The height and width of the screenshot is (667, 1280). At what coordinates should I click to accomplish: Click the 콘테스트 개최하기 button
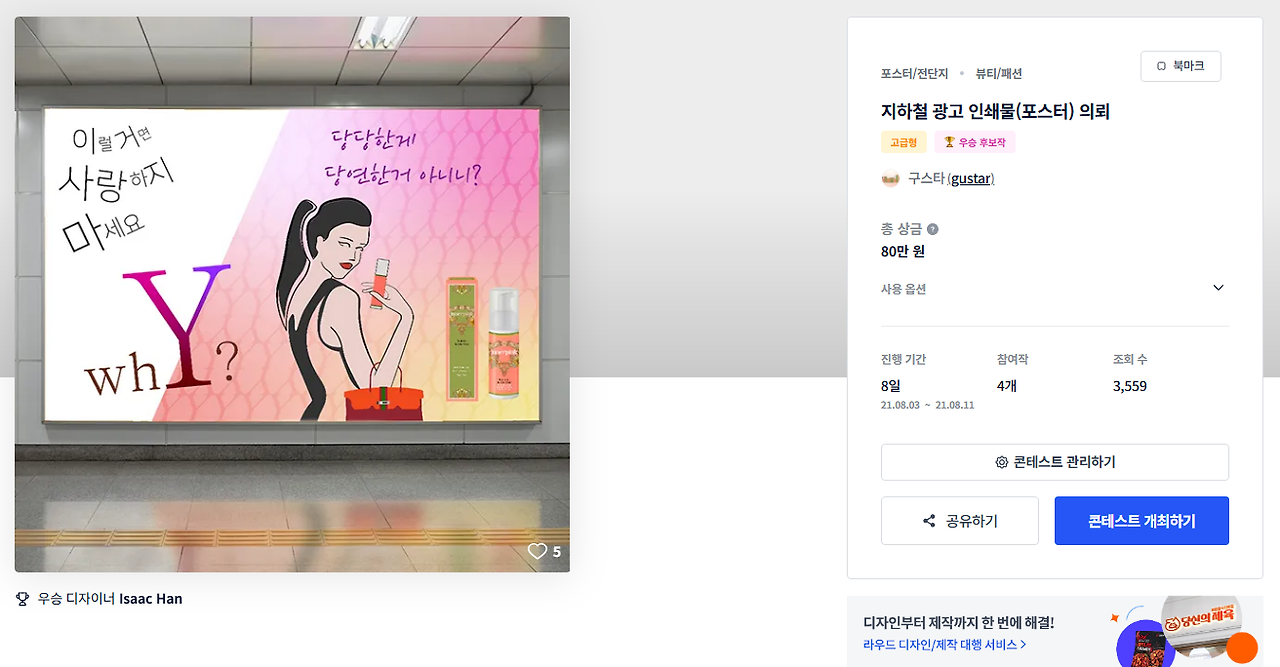[1142, 521]
